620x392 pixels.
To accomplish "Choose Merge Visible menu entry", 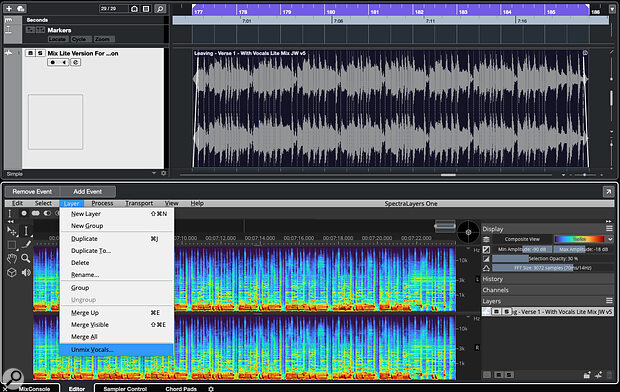I will (116, 325).
